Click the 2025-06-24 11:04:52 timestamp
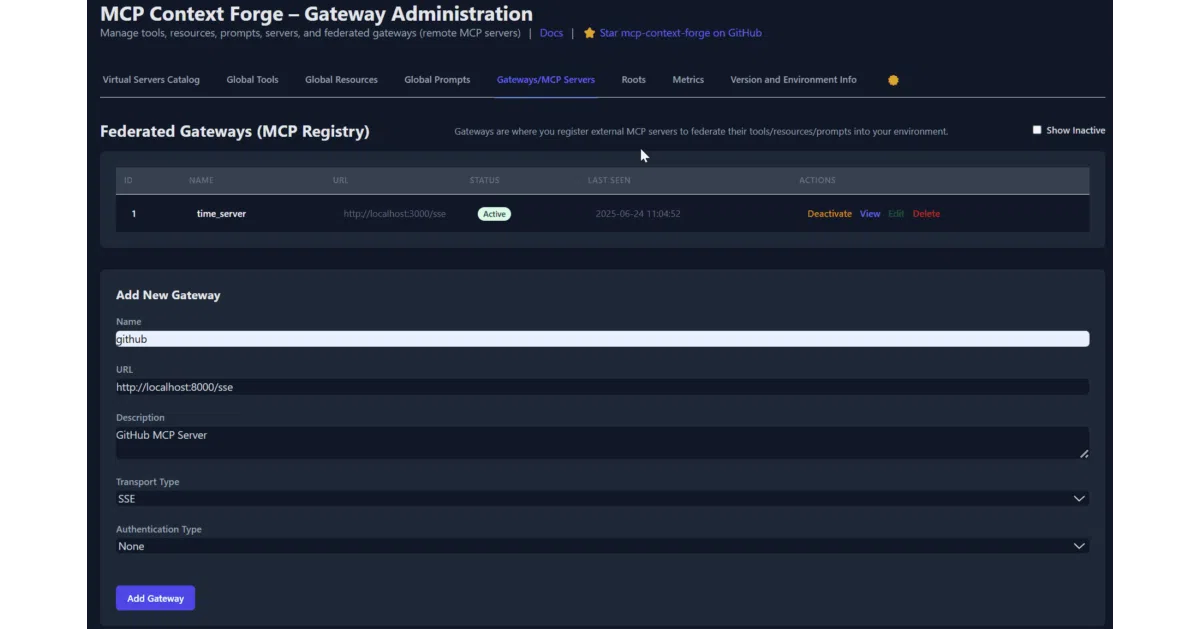Viewport: 1200px width, 630px height. point(638,214)
